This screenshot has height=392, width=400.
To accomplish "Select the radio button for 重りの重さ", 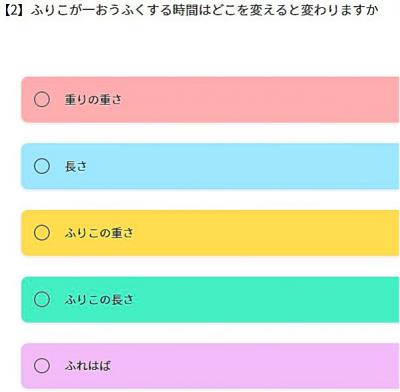I will pyautogui.click(x=42, y=99).
